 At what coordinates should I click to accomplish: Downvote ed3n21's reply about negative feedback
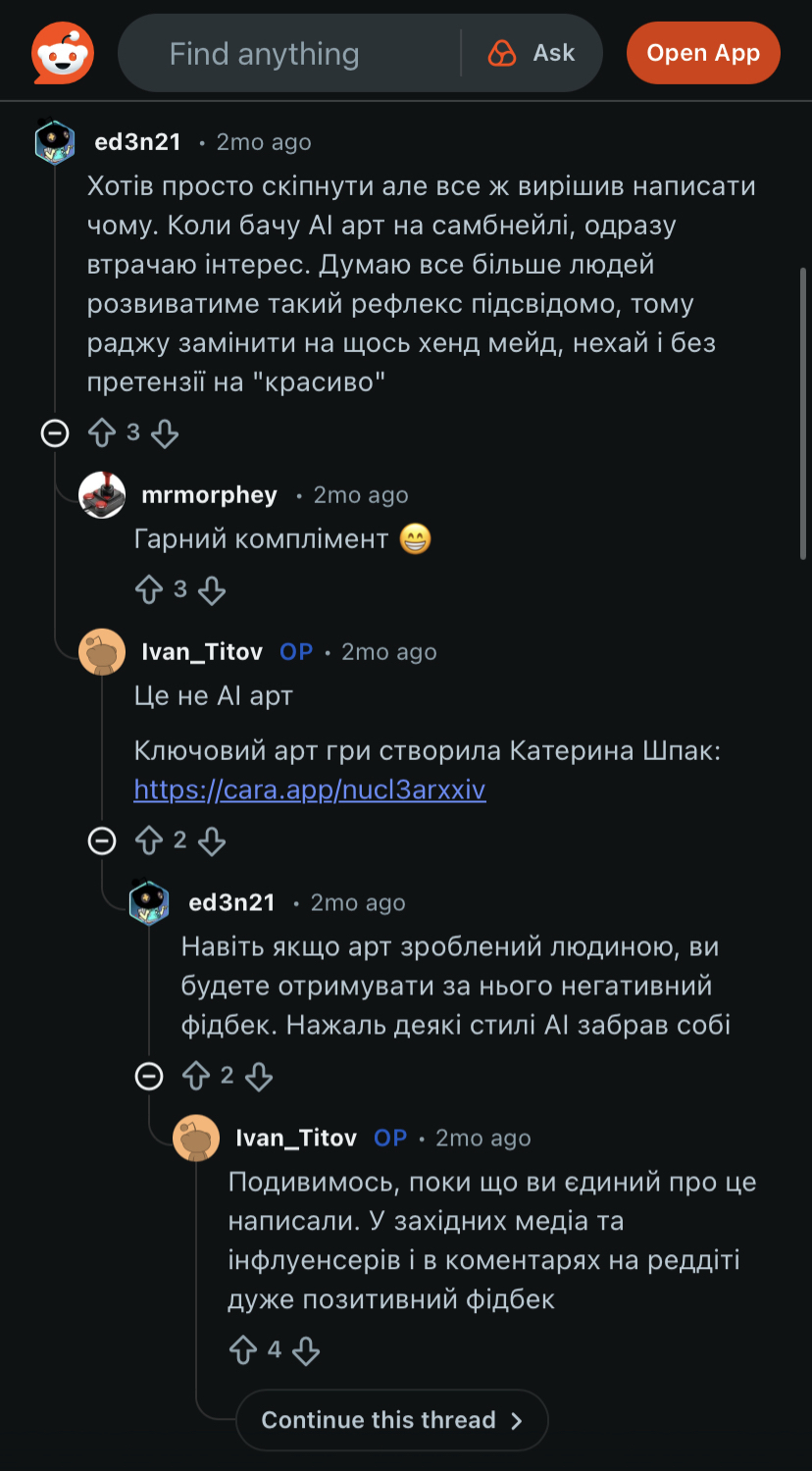[259, 1076]
